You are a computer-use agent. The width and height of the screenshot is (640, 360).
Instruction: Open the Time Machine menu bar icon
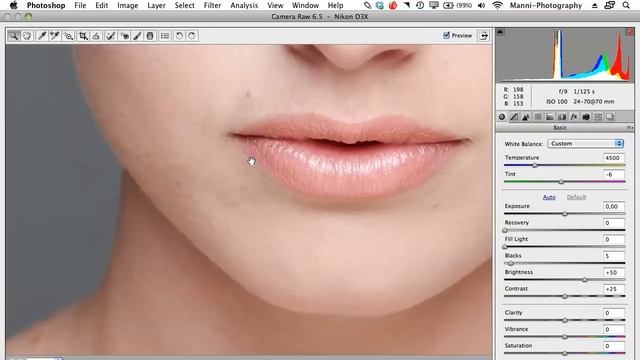pos(420,5)
